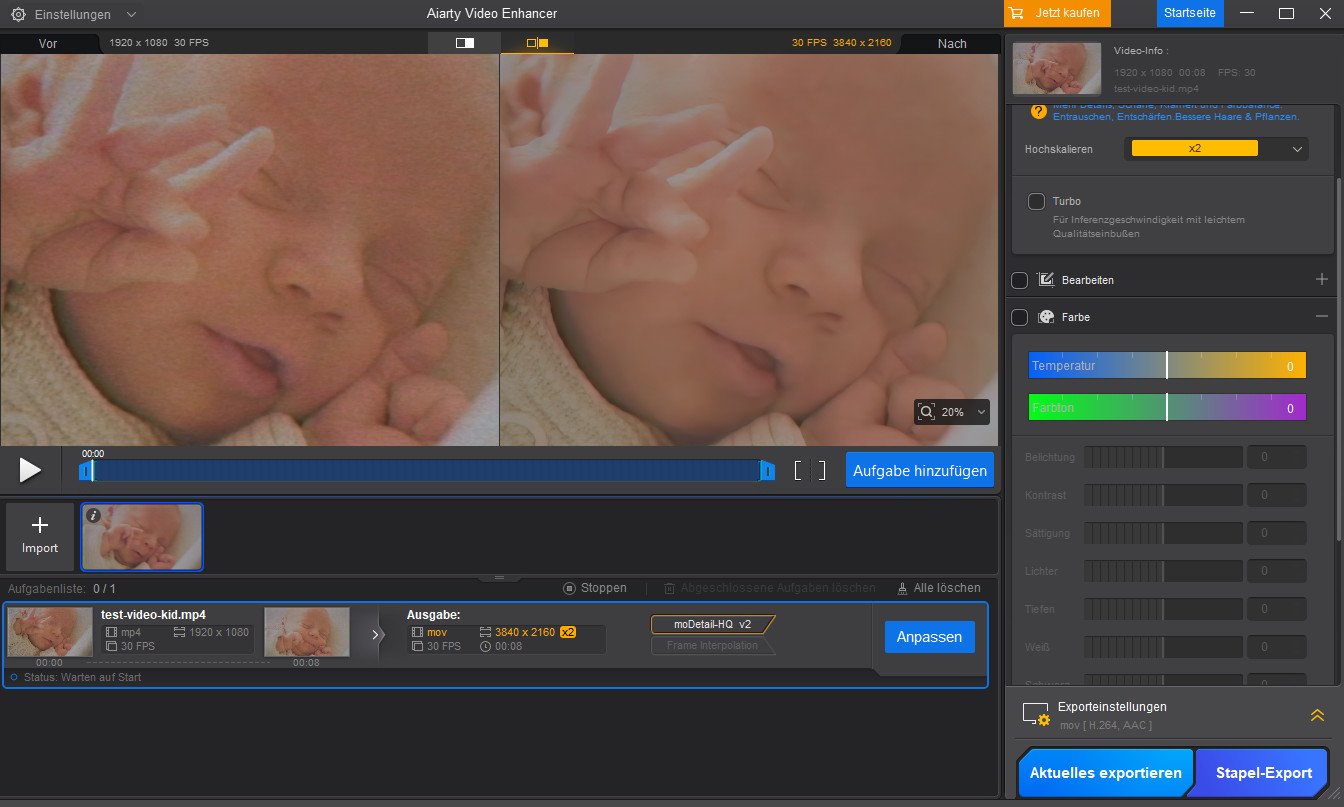This screenshot has height=807, width=1344.
Task: Expand the Bearbeiten section with plus
Action: pyautogui.click(x=1322, y=279)
